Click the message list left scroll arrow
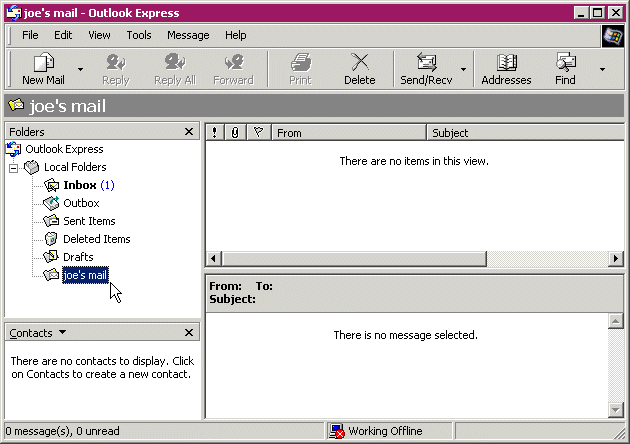The width and height of the screenshot is (630, 444). (214, 258)
